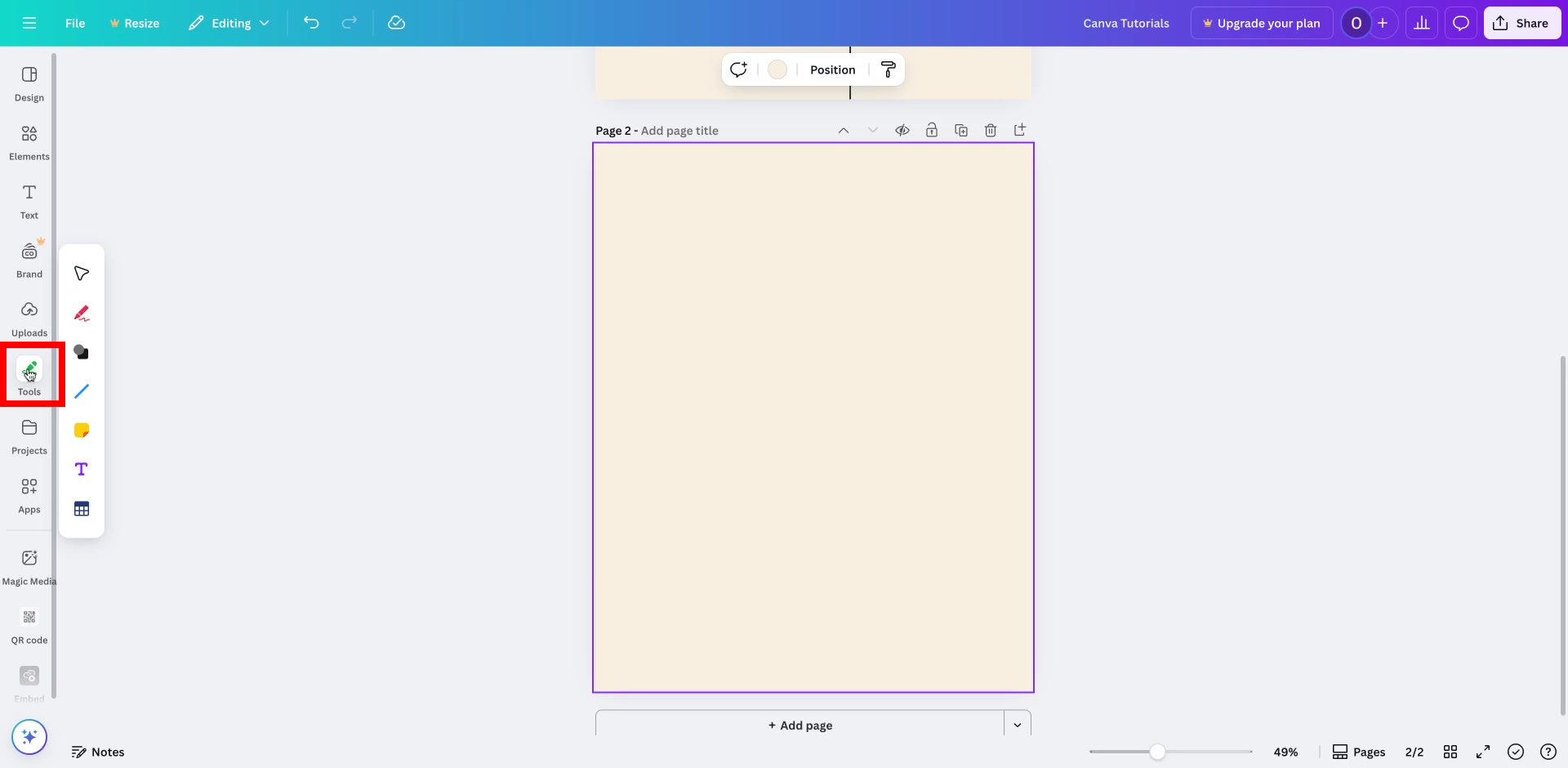
Task: Open the background color swatch
Action: point(777,69)
